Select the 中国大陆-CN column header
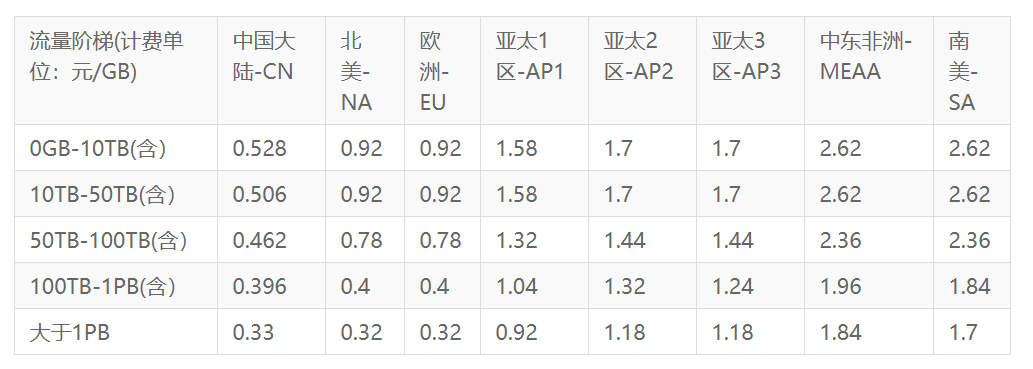 [271, 71]
